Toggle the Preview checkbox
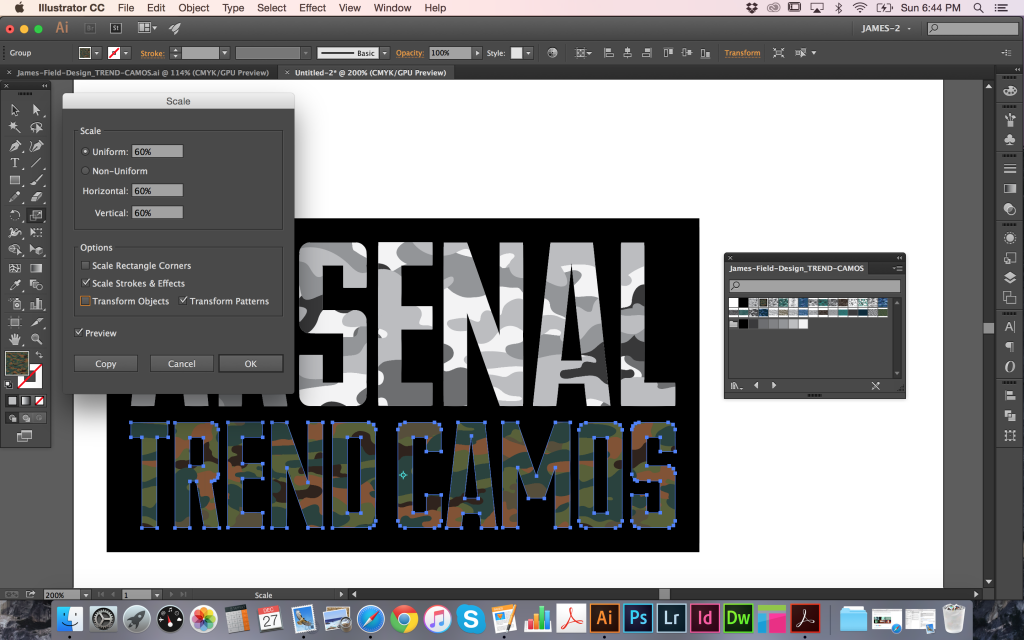The height and width of the screenshot is (640, 1024). [79, 333]
